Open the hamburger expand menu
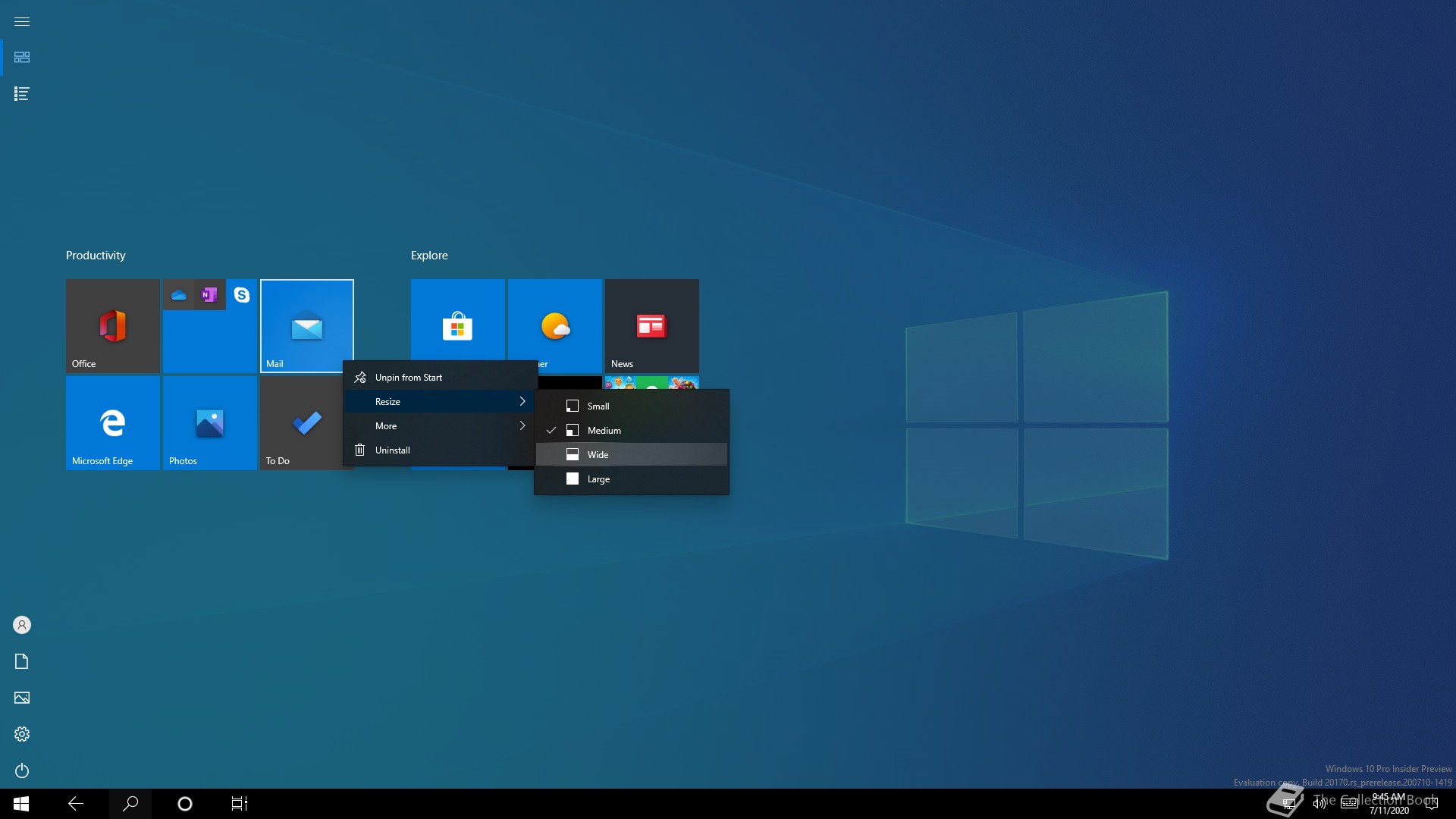Screen dimensions: 1456x819 21,21
